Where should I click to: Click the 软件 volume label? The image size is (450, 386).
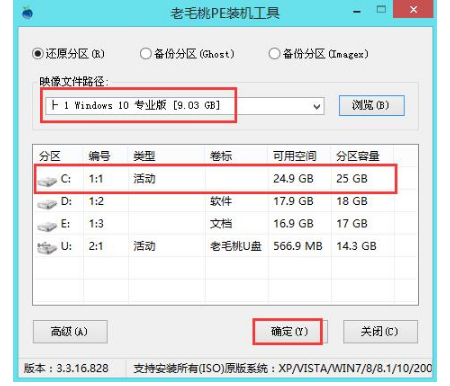[221, 201]
